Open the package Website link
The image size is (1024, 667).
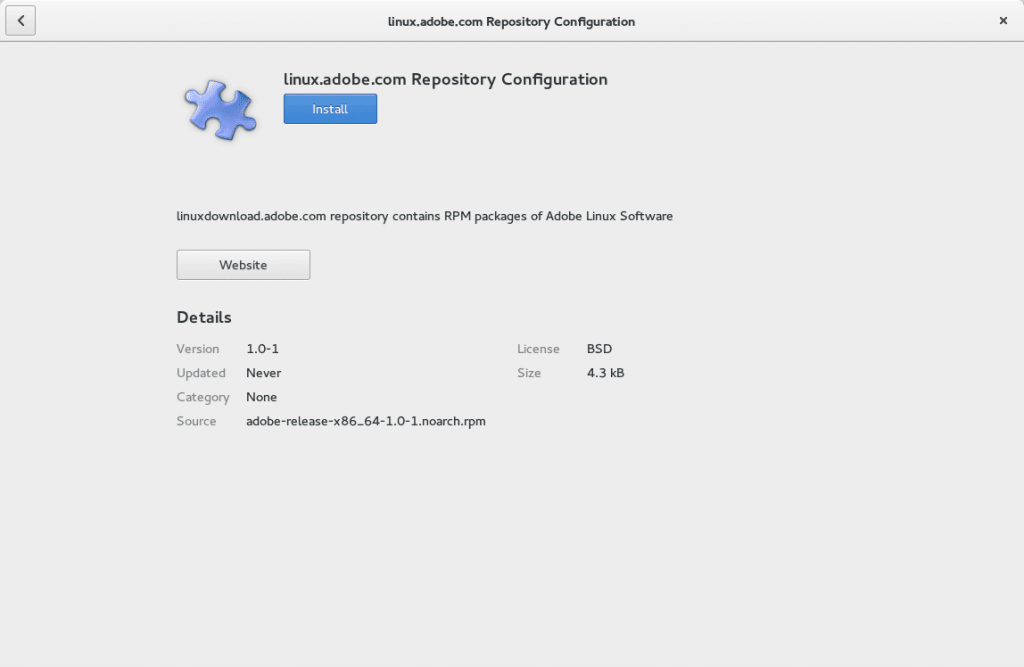pyautogui.click(x=243, y=265)
